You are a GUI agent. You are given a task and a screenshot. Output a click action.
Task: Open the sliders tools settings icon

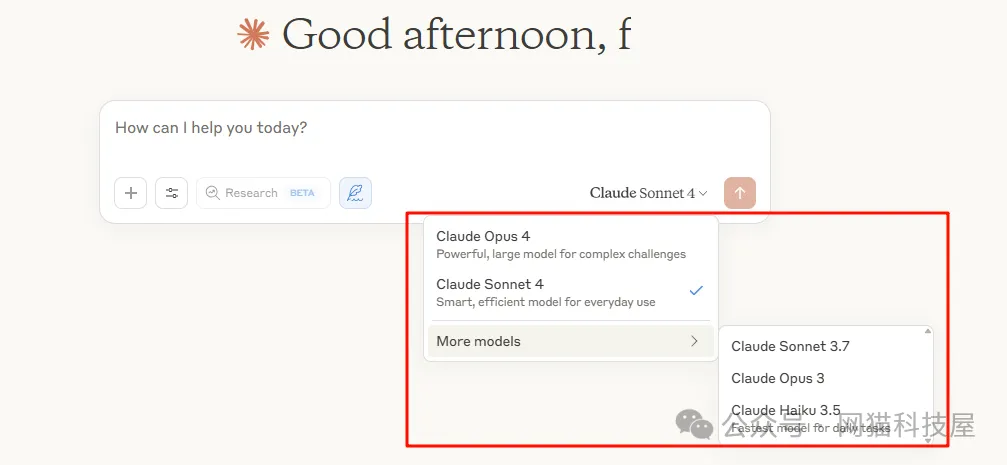[172, 193]
